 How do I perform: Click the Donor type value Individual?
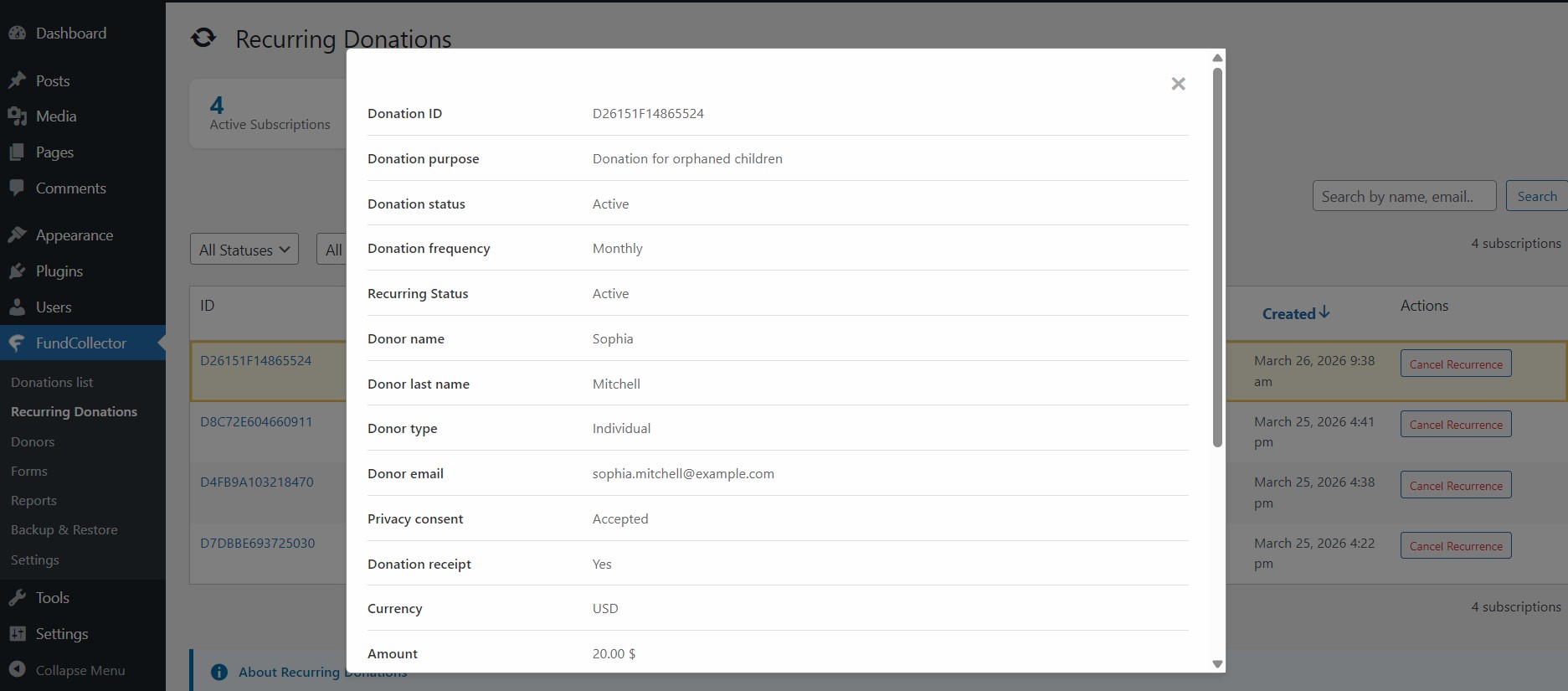click(621, 429)
